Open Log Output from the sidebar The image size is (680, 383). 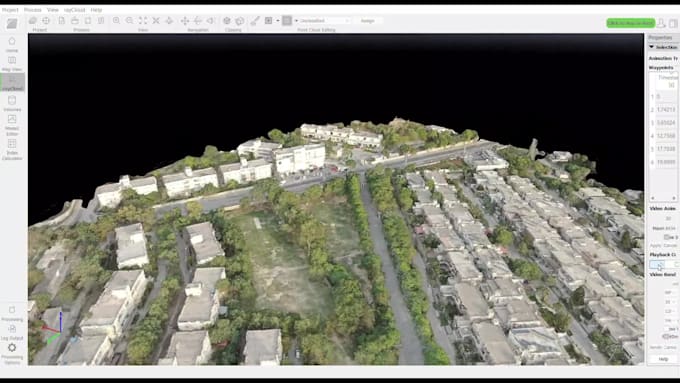(12, 332)
